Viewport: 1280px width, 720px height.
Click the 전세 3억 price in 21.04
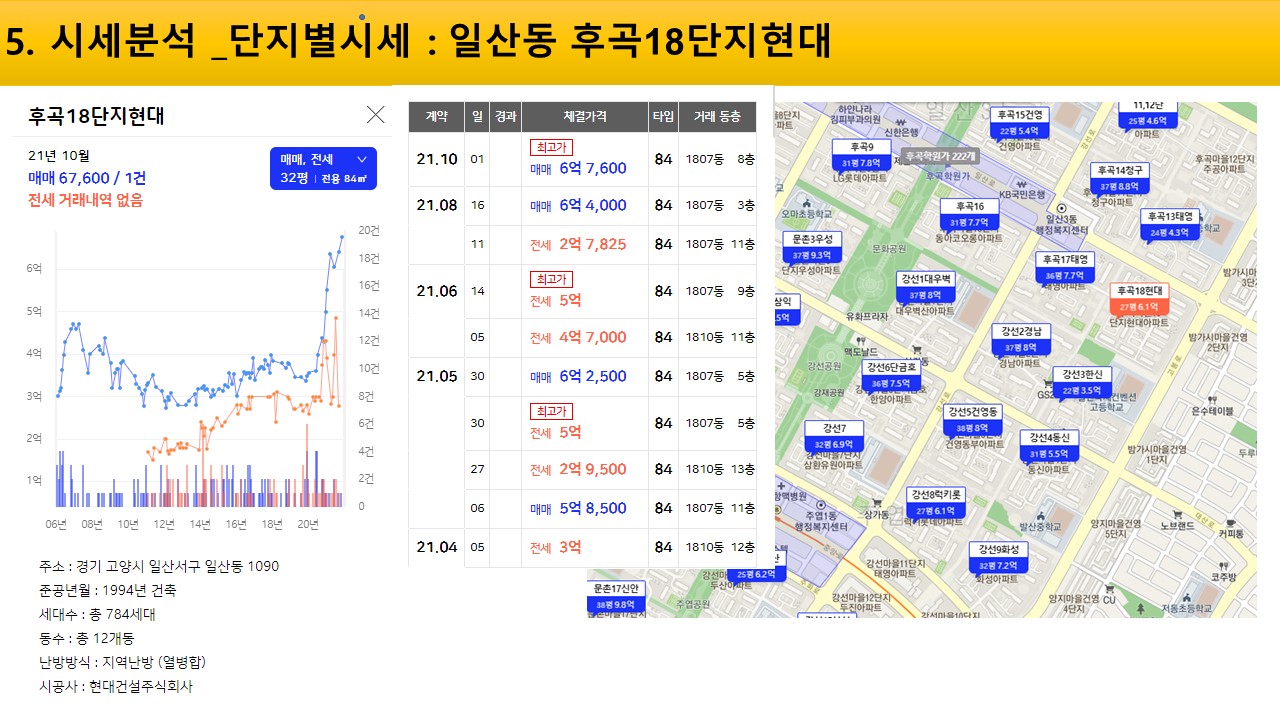coord(555,547)
